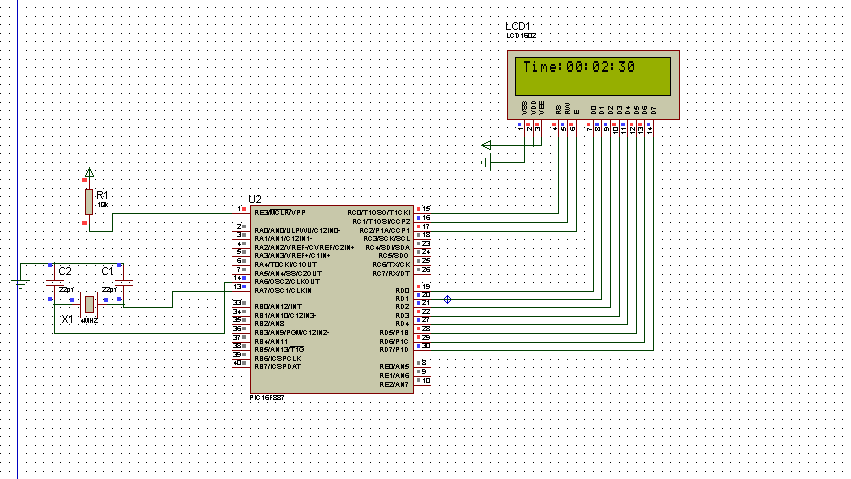851x479 pixels.
Task: Click the power terminal arrow above R1
Action: 90,173
